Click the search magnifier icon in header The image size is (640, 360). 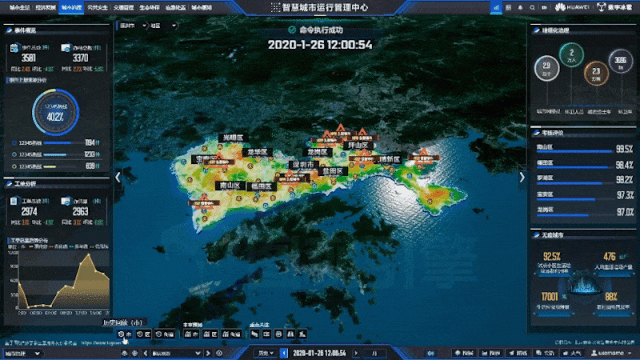point(532,7)
